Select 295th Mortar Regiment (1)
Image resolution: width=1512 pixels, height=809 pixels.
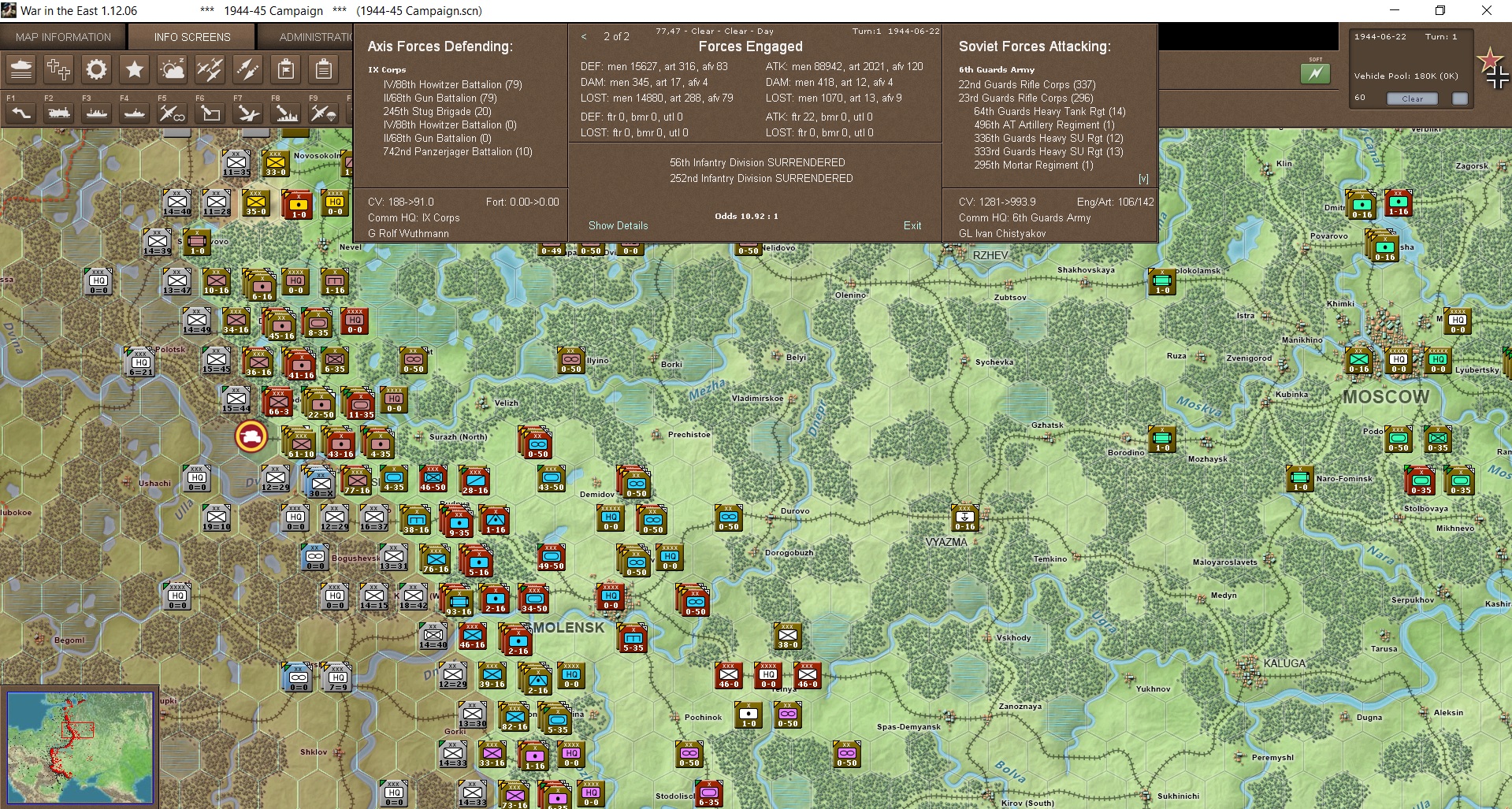pos(1034,165)
